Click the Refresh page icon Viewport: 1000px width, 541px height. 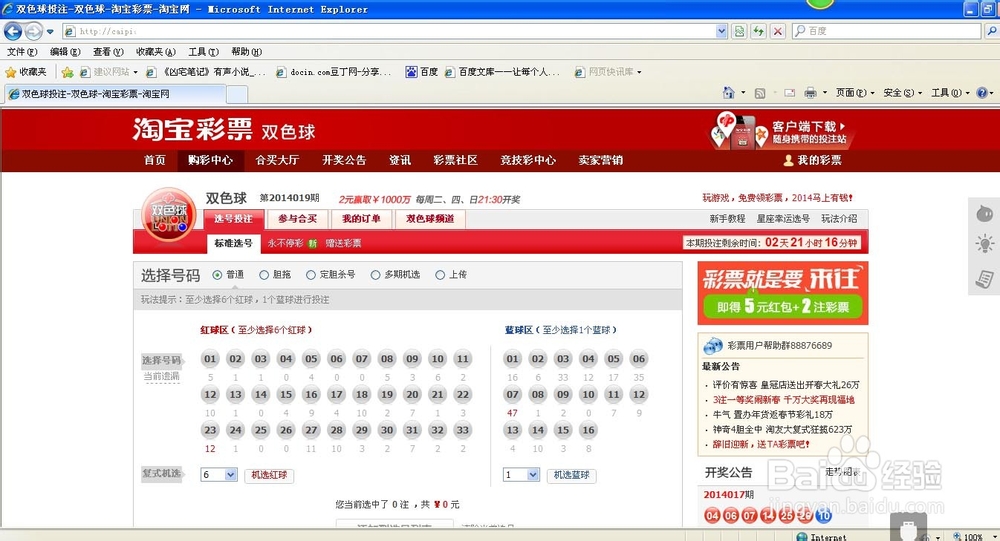pos(758,31)
